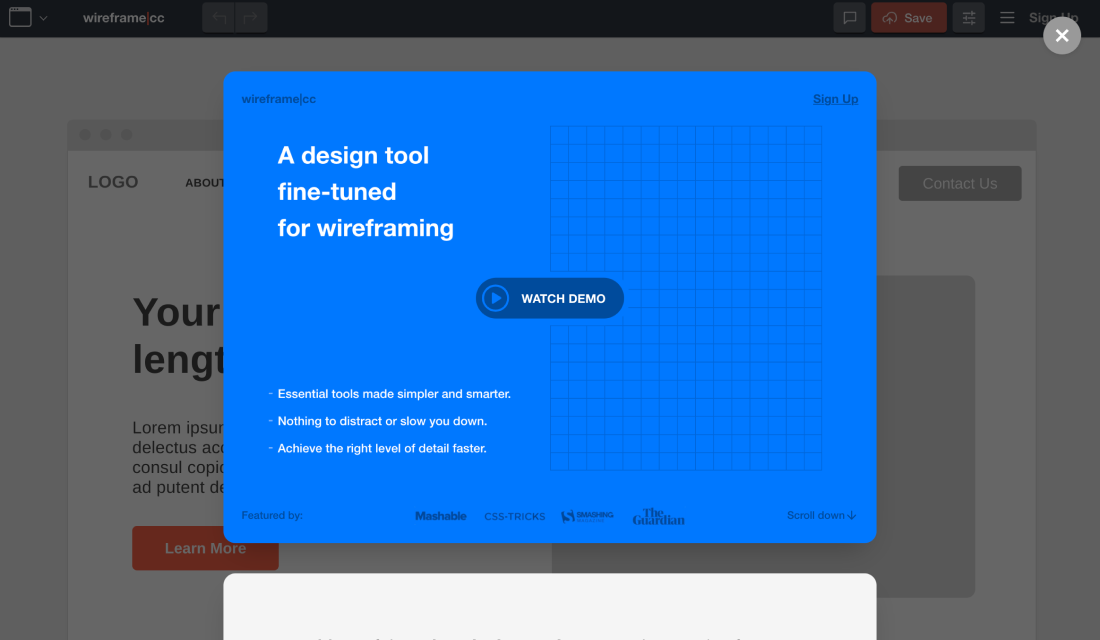Image resolution: width=1100 pixels, height=640 pixels.
Task: Click 'Achieve the right level of detail faster.' text
Action: (382, 448)
